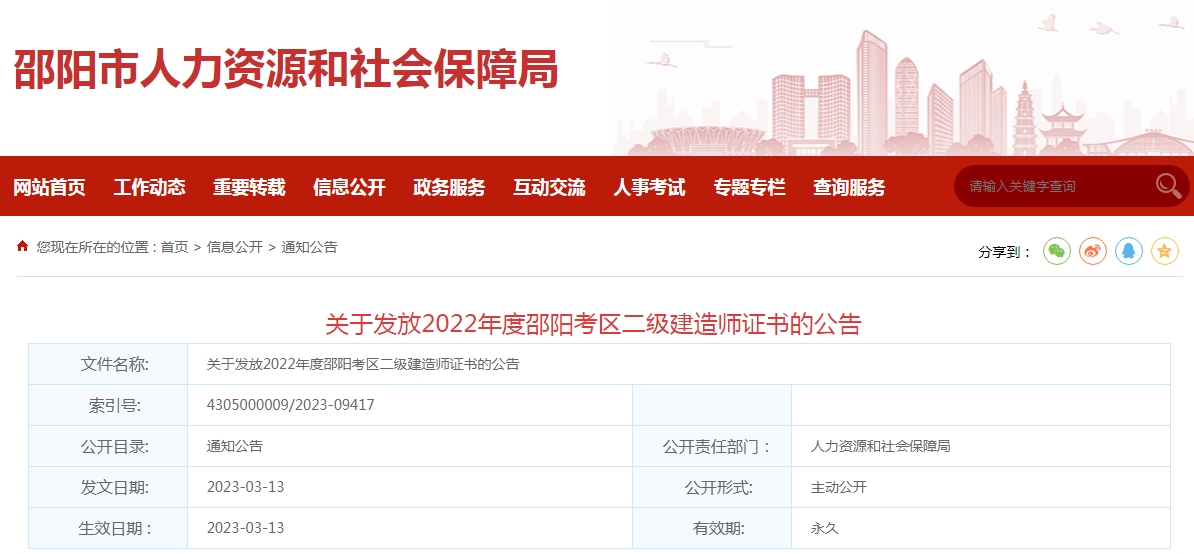Click the 公开目录 label cell
The height and width of the screenshot is (554, 1194).
point(108,446)
